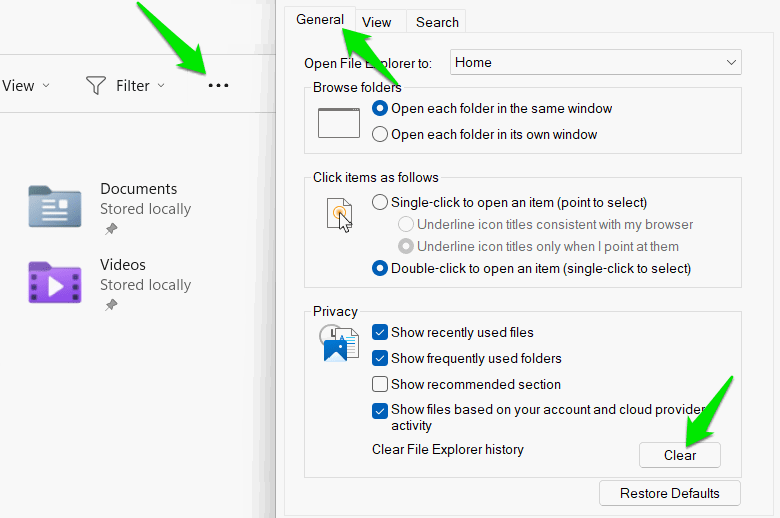
Task: Click the Privacy section history icon
Action: click(339, 343)
